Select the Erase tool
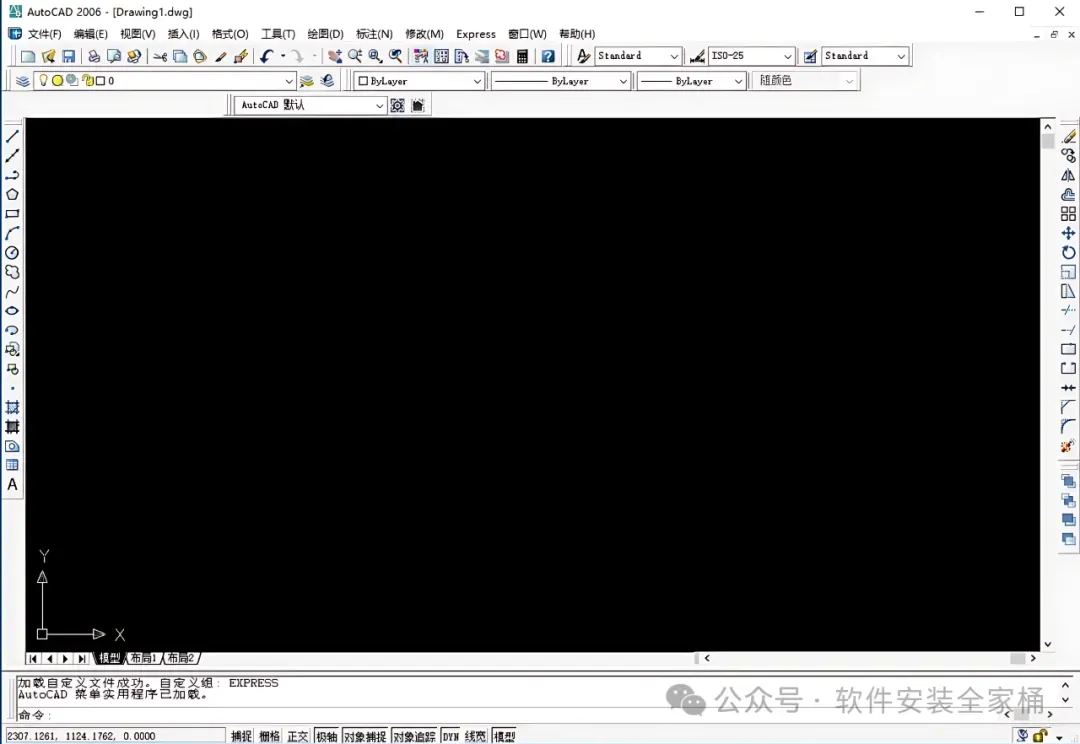Image resolution: width=1080 pixels, height=744 pixels. [1068, 136]
